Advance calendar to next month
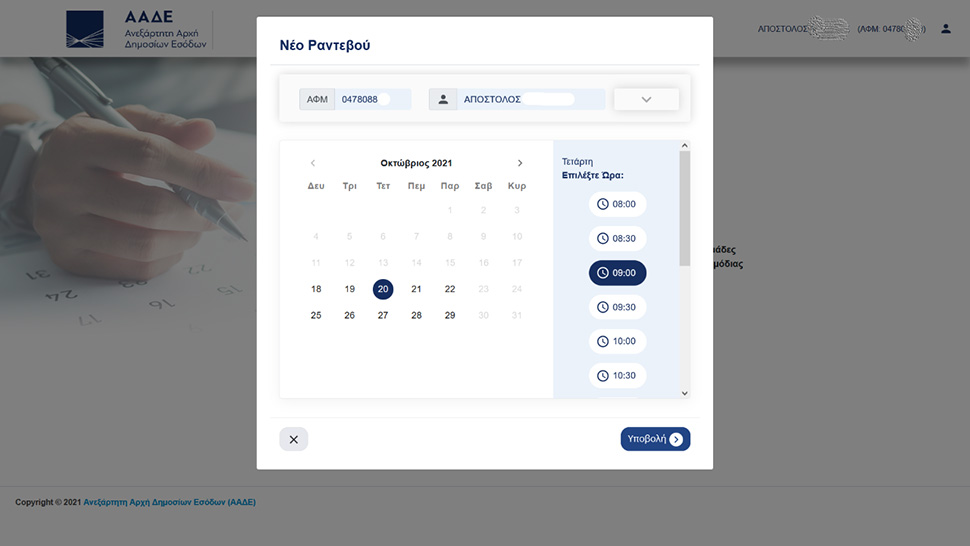Screen dimensions: 970x546 [520, 163]
